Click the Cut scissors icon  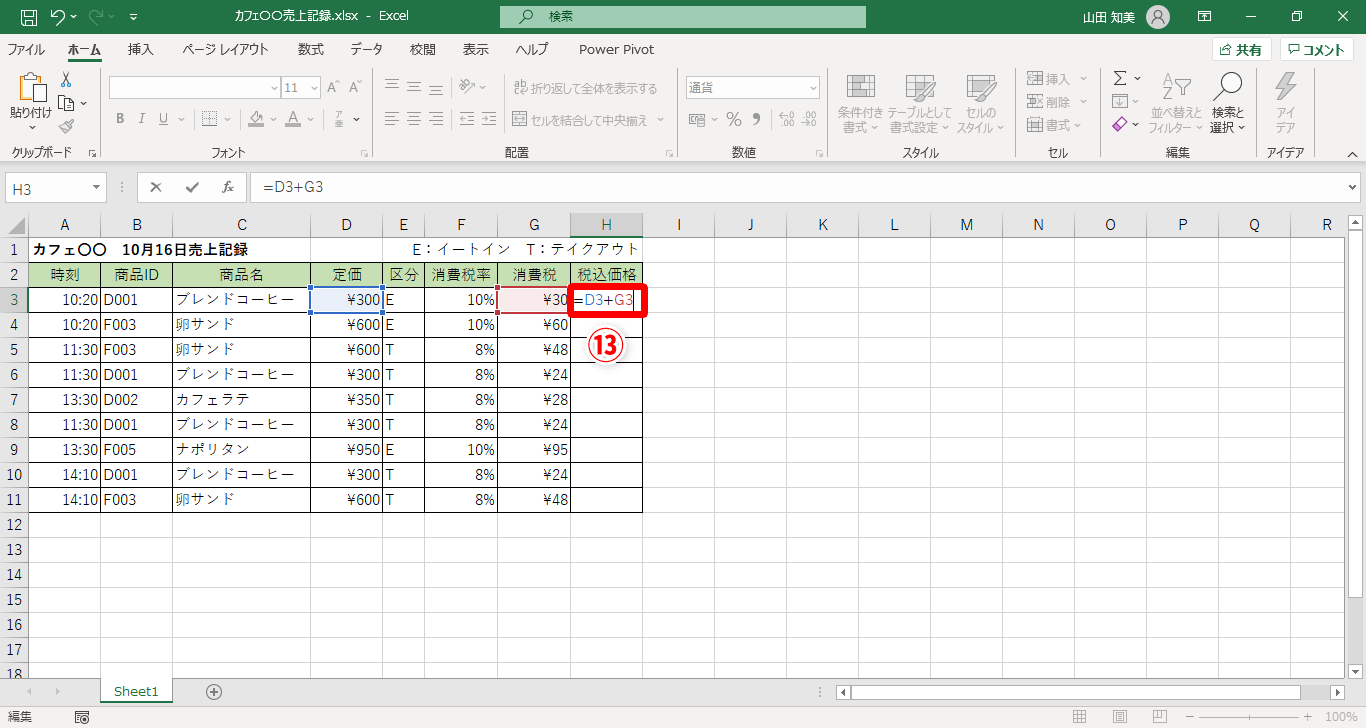(x=66, y=80)
